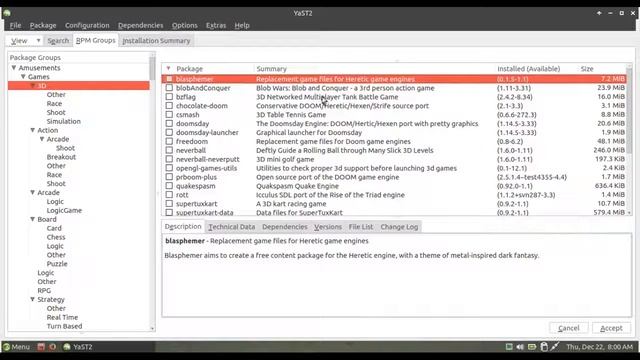Toggle the blobAndConquer package checkbox
The width and height of the screenshot is (640, 360).
coord(169,88)
